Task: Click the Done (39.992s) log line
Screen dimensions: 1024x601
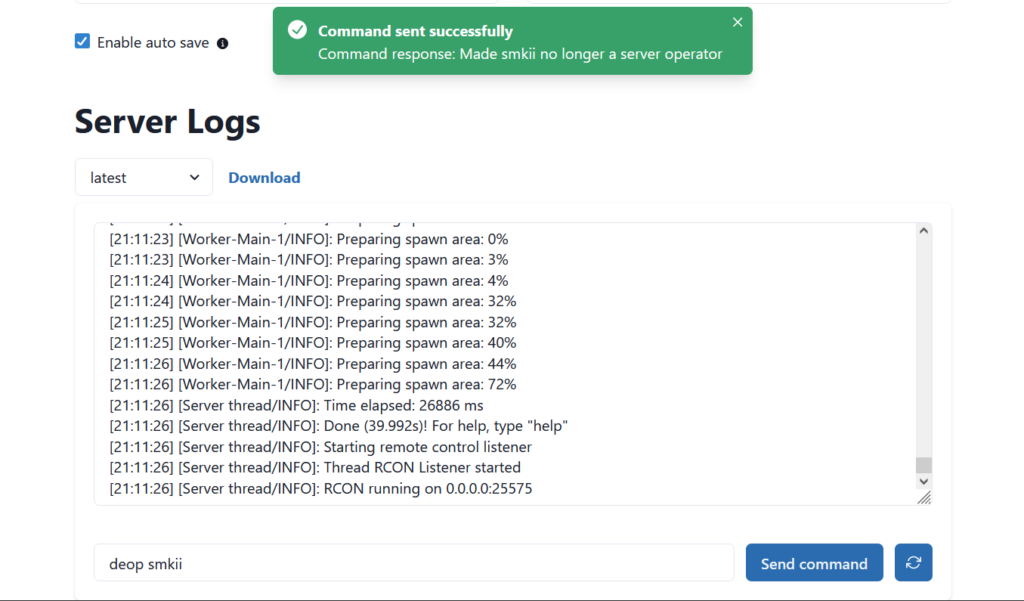Action: (x=338, y=426)
